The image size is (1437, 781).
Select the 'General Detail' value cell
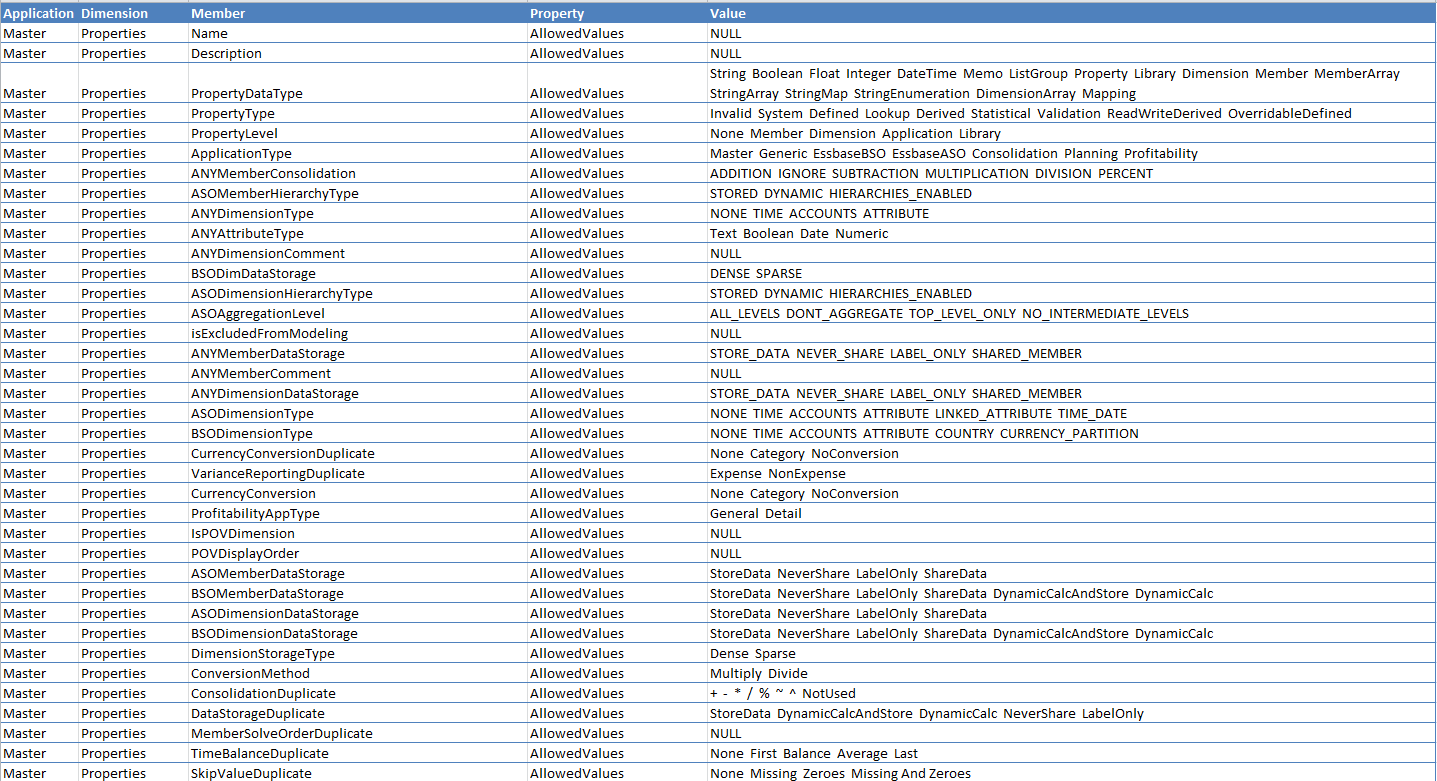pyautogui.click(x=1071, y=514)
